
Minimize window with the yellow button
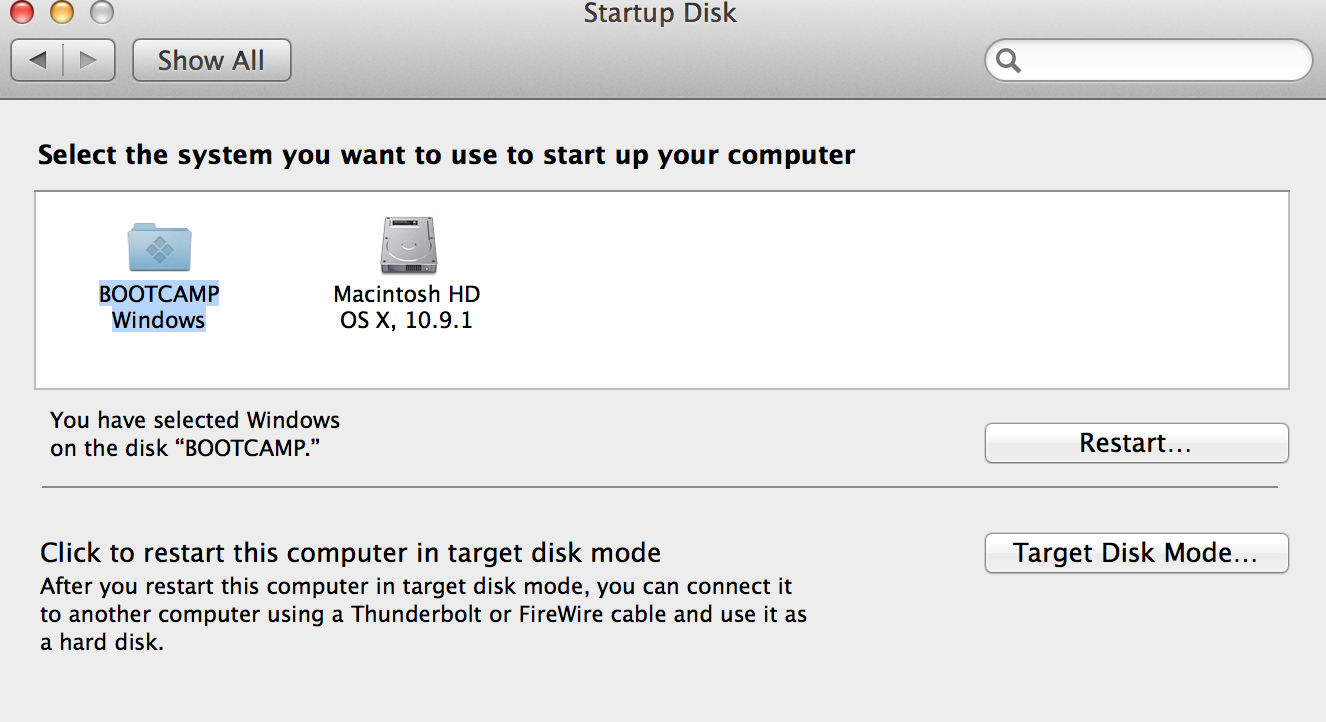[62, 13]
